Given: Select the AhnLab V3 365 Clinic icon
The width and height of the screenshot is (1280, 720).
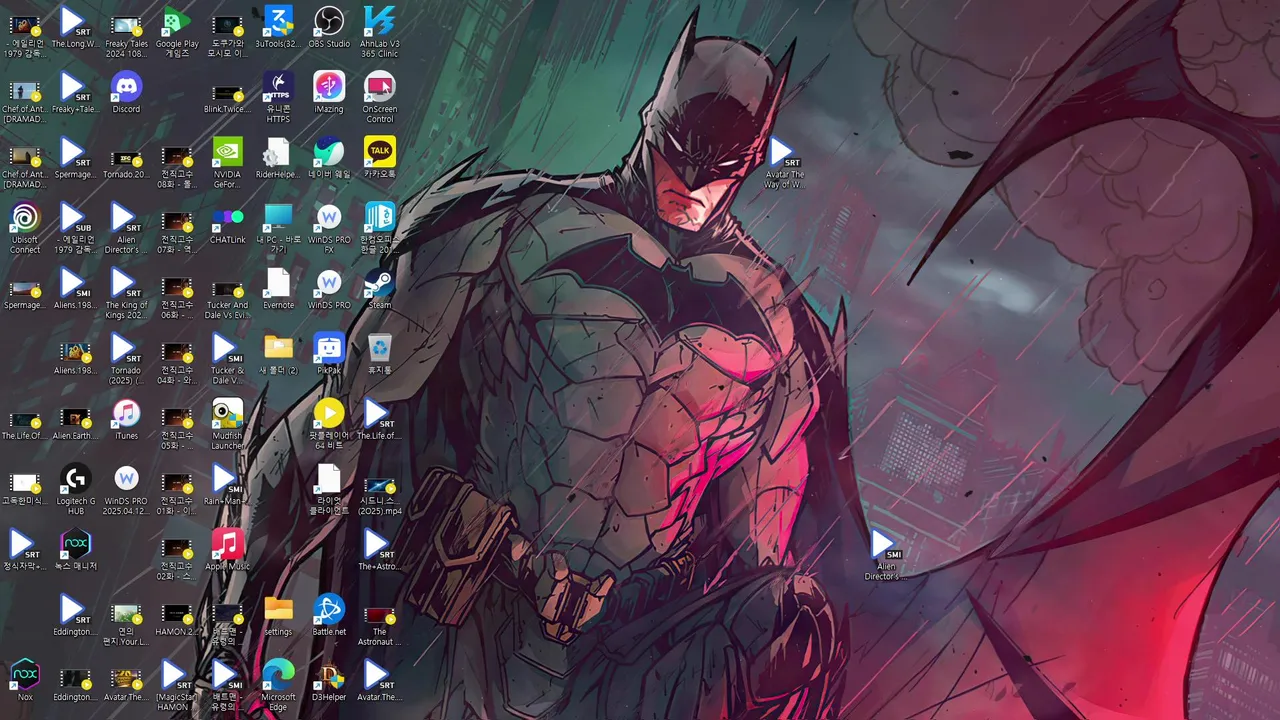Looking at the screenshot, I should [x=380, y=33].
